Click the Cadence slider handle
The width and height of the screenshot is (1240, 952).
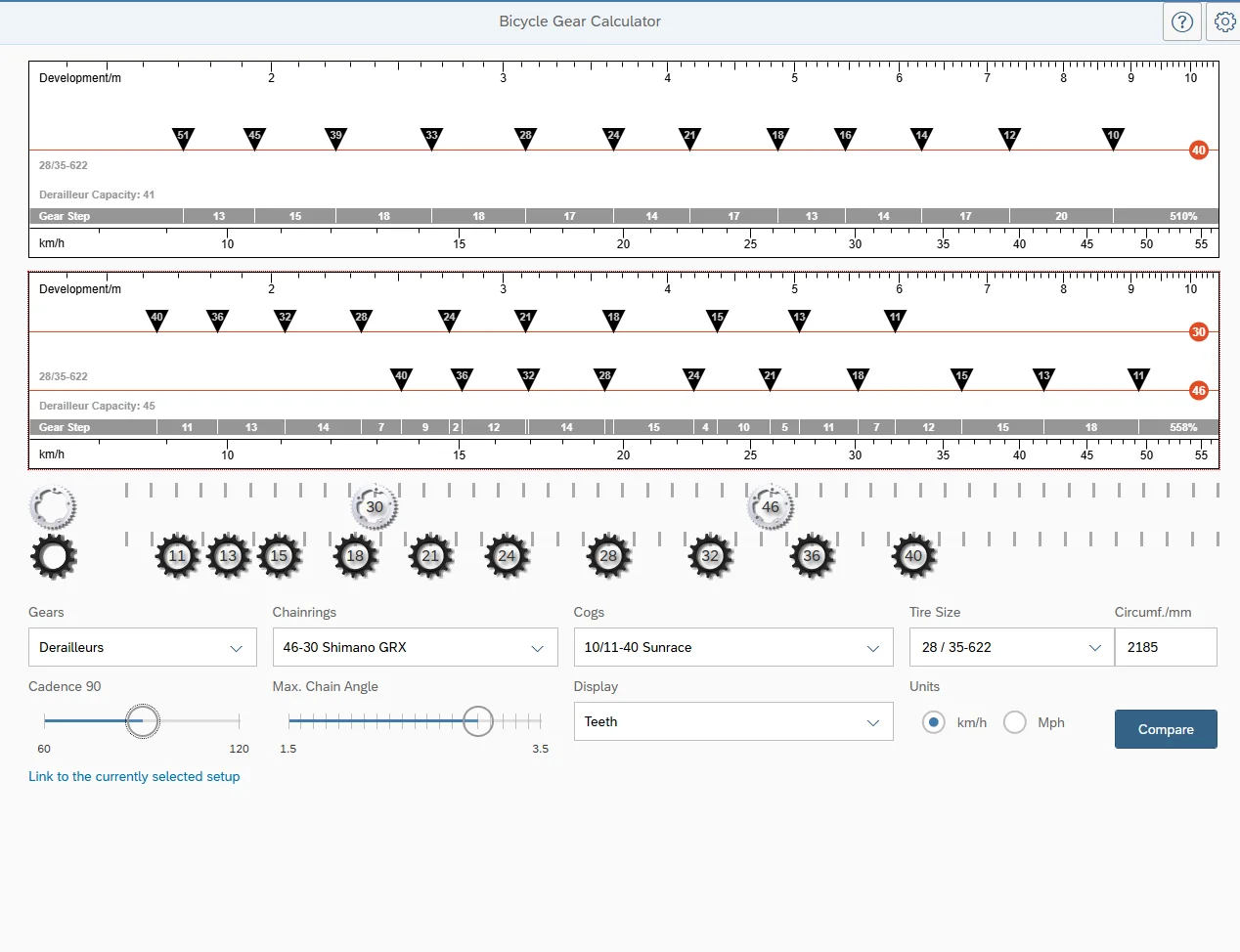143,721
